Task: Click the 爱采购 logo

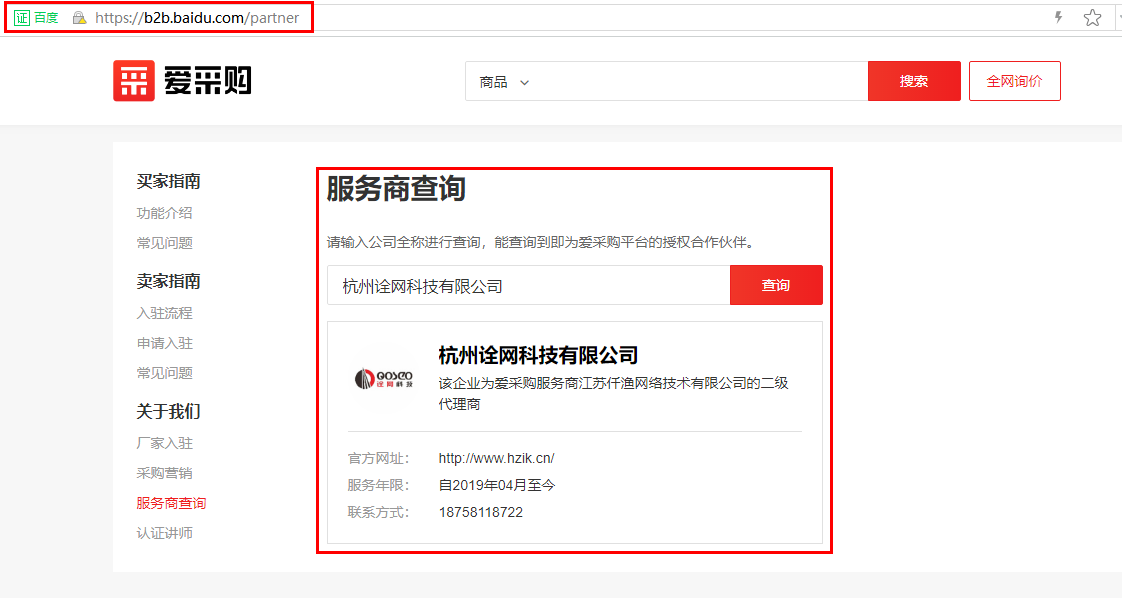Action: 182,81
